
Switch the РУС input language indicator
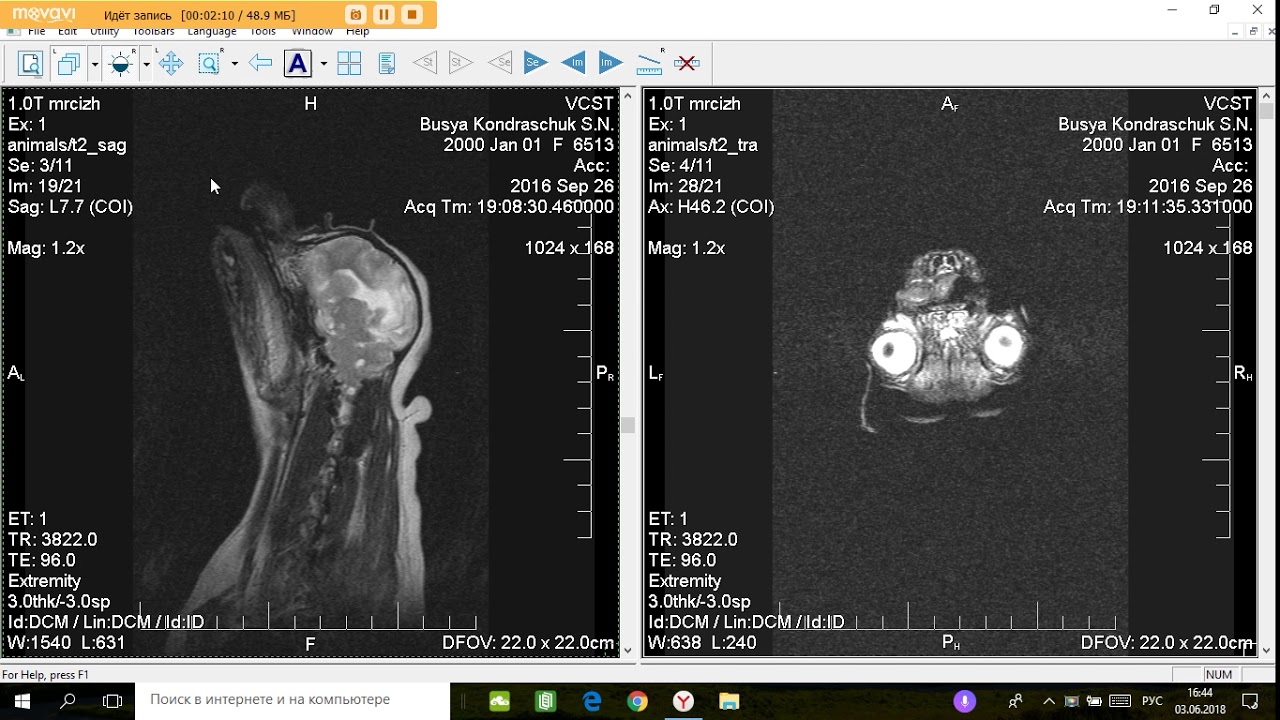click(1152, 701)
